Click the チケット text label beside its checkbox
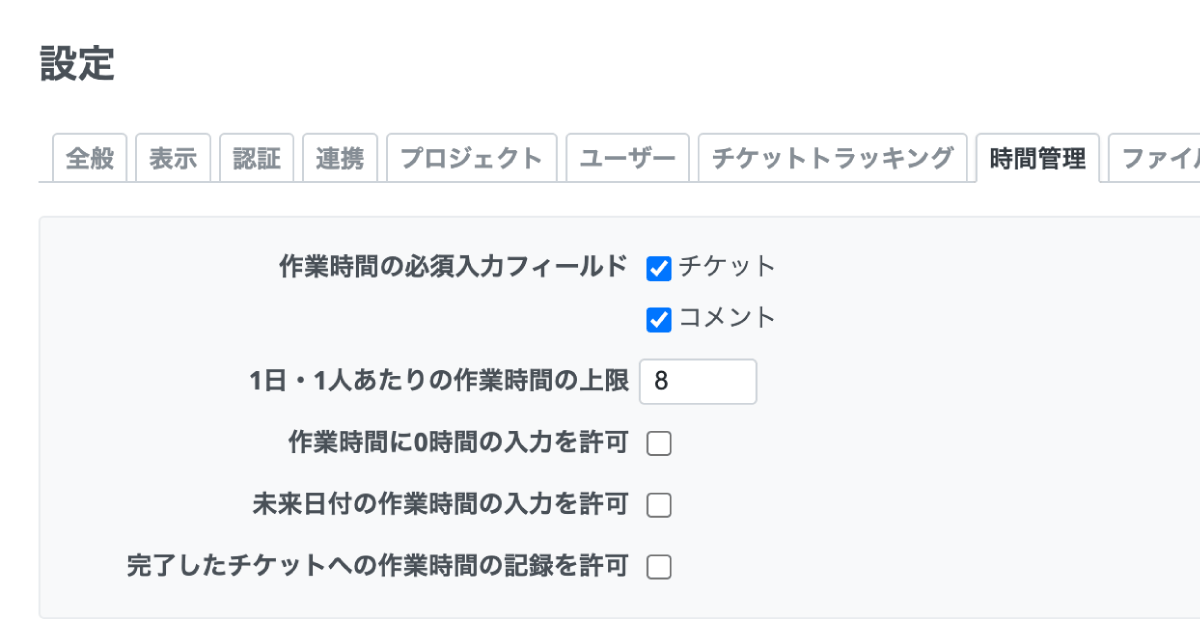The image size is (1200, 630). point(727,267)
